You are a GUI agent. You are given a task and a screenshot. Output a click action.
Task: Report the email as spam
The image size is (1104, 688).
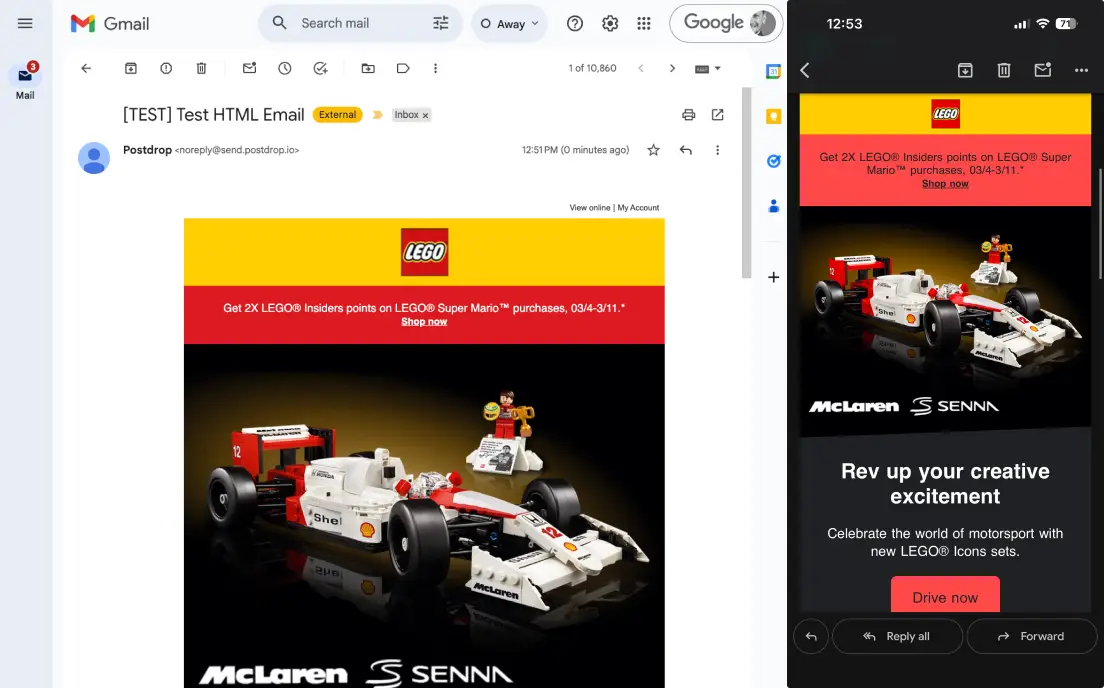pos(166,68)
